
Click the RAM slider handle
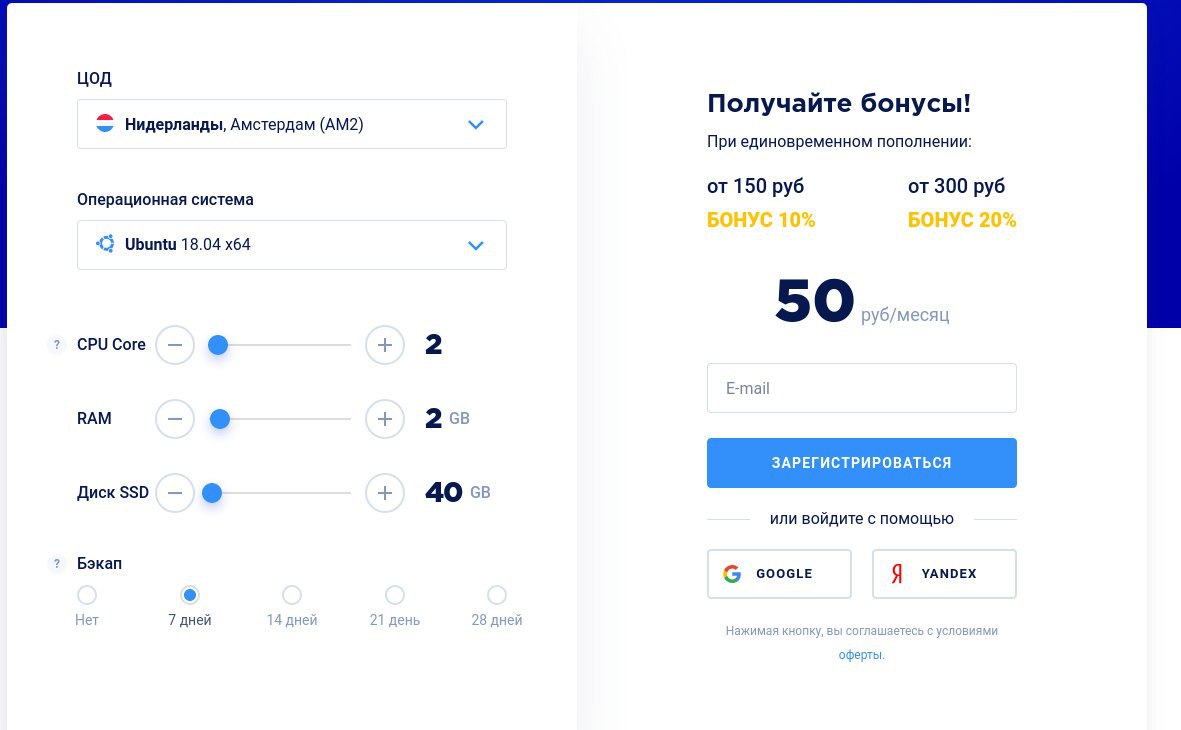(x=220, y=419)
